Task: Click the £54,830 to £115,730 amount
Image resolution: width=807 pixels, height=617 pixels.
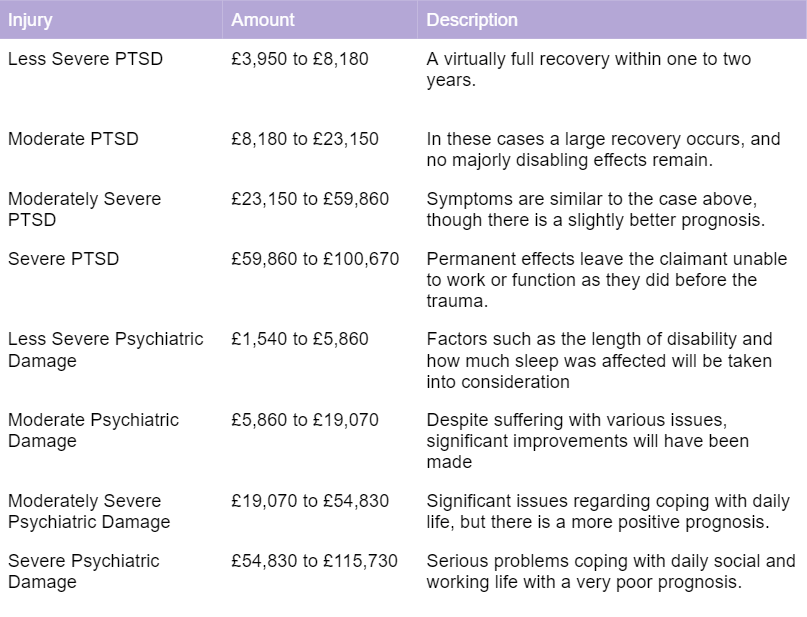Action: (315, 561)
